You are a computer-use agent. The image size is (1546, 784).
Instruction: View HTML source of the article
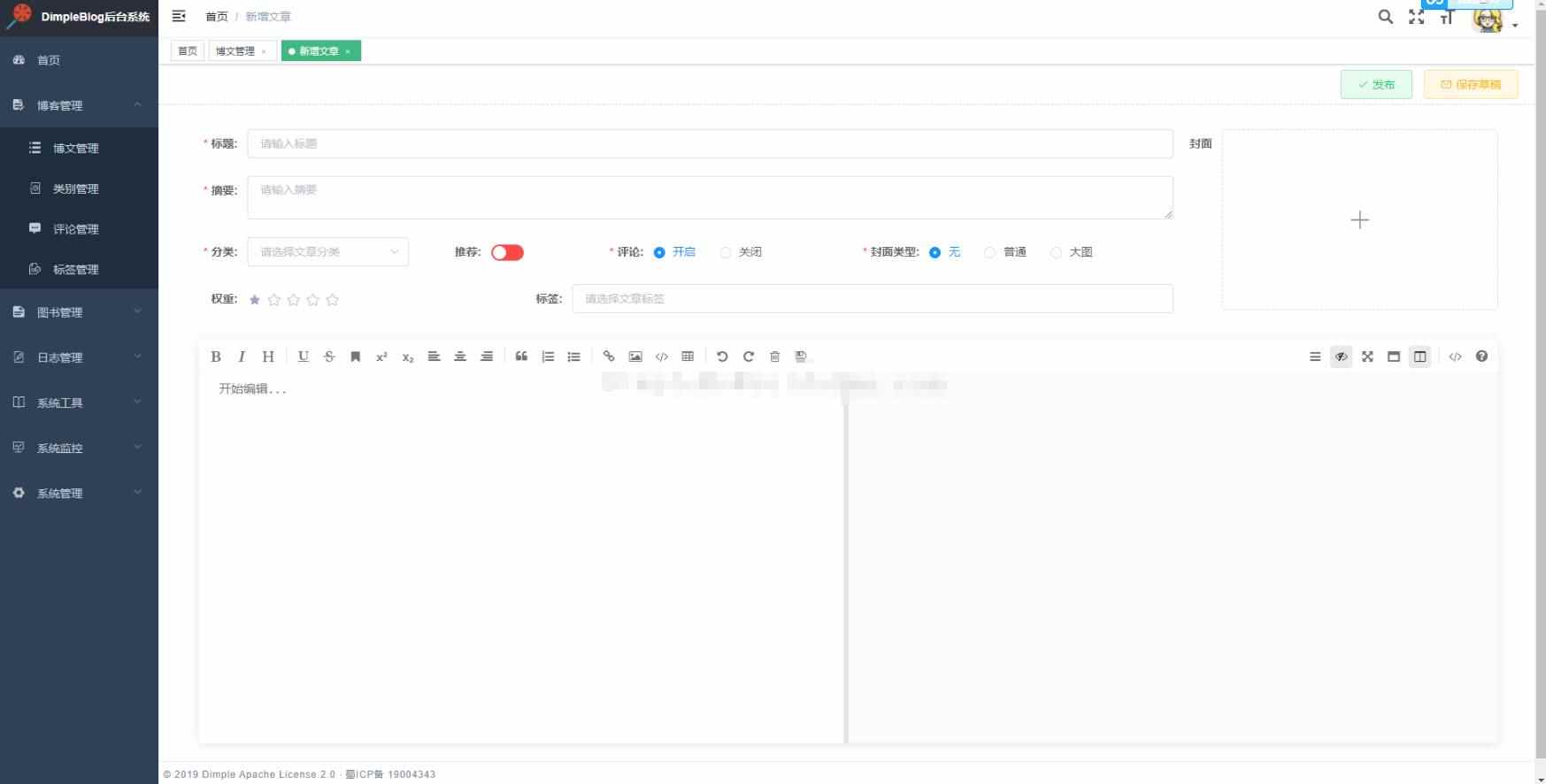1455,357
